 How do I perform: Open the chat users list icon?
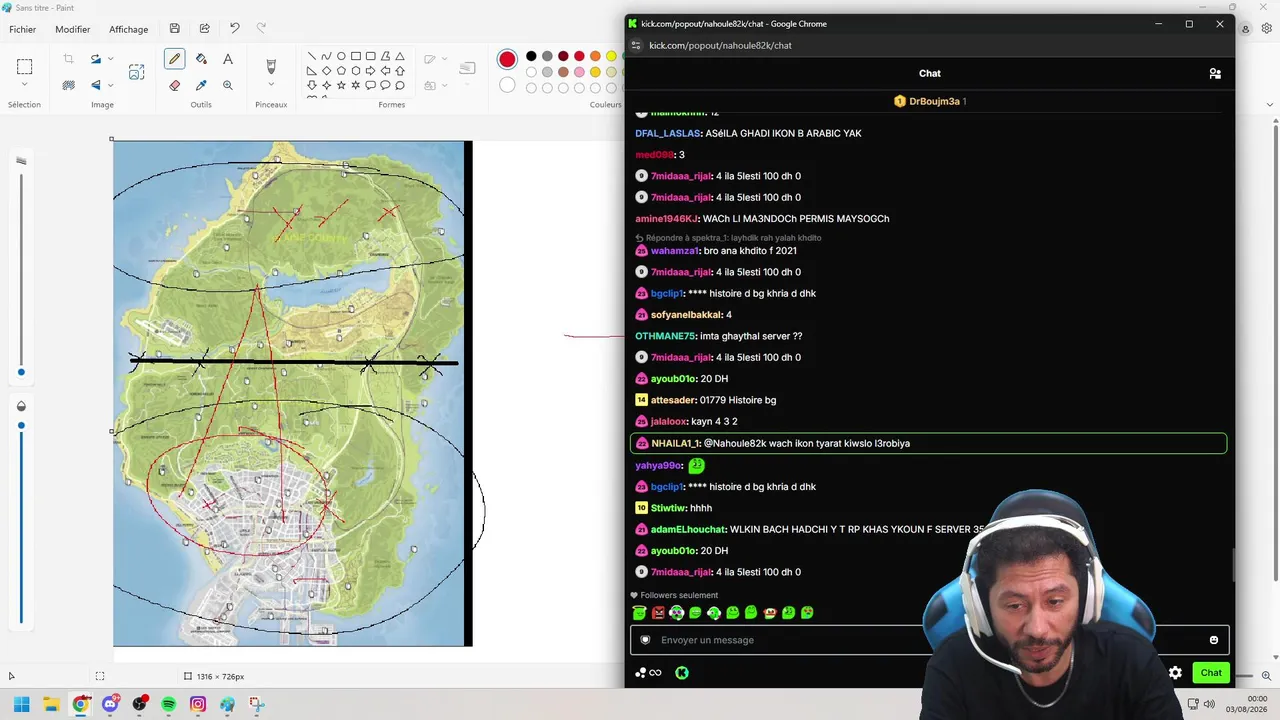pyautogui.click(x=1215, y=74)
